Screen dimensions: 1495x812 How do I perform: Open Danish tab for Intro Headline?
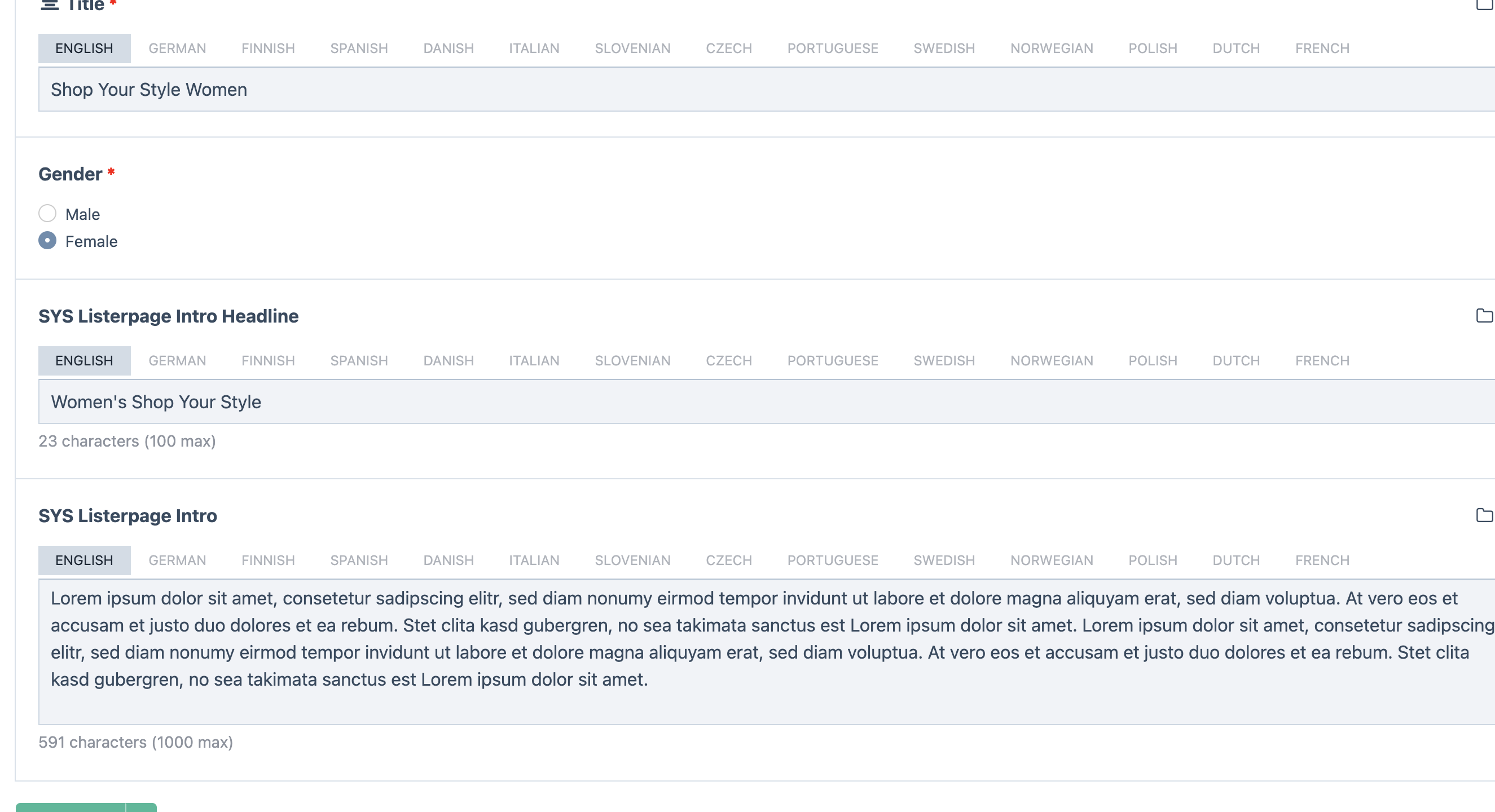pos(448,361)
